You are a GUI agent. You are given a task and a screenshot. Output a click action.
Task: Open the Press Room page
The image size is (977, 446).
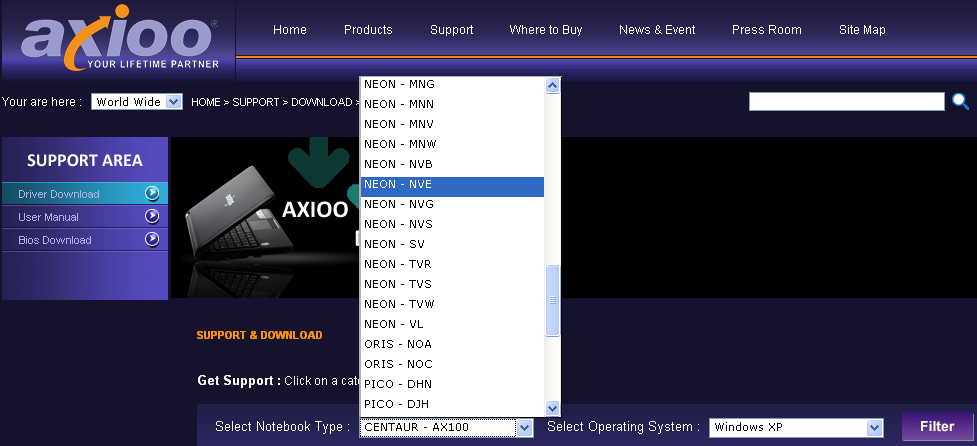pos(767,29)
